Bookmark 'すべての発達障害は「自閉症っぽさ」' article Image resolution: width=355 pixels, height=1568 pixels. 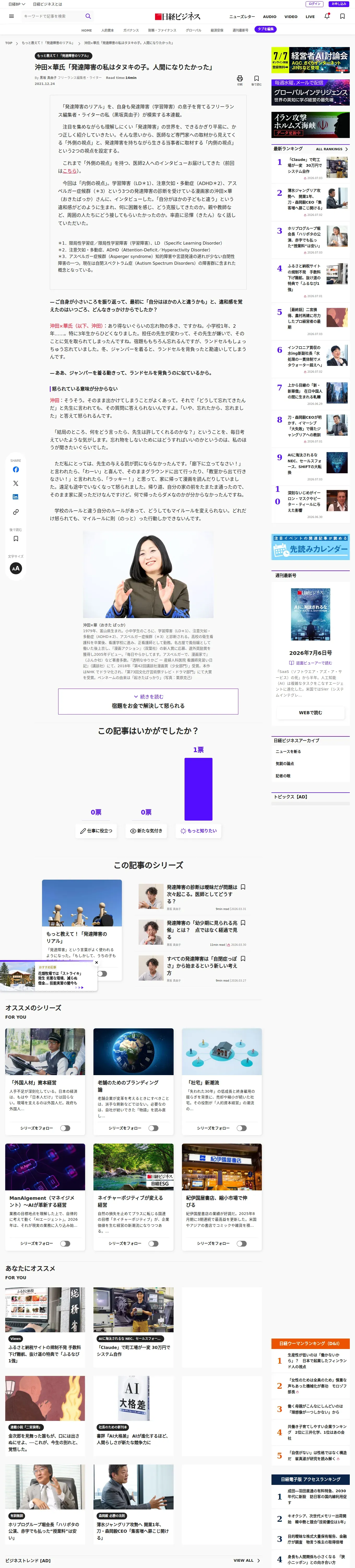243,958
